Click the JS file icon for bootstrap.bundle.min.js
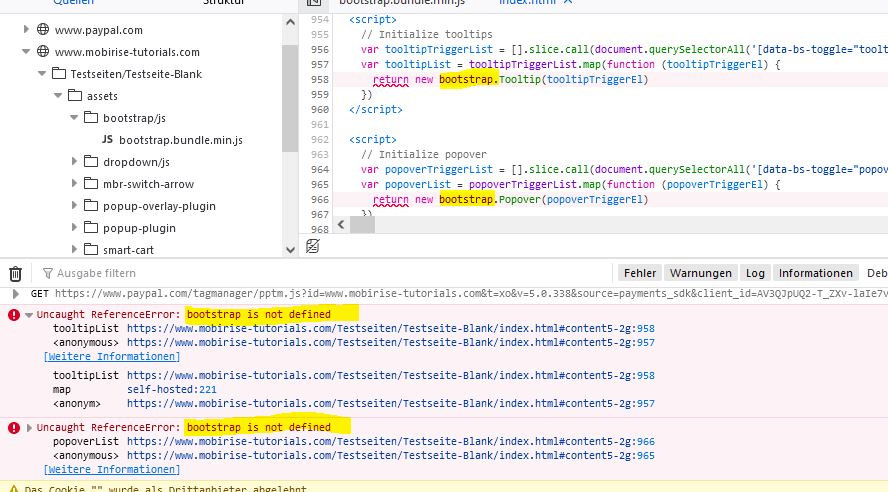 point(108,140)
